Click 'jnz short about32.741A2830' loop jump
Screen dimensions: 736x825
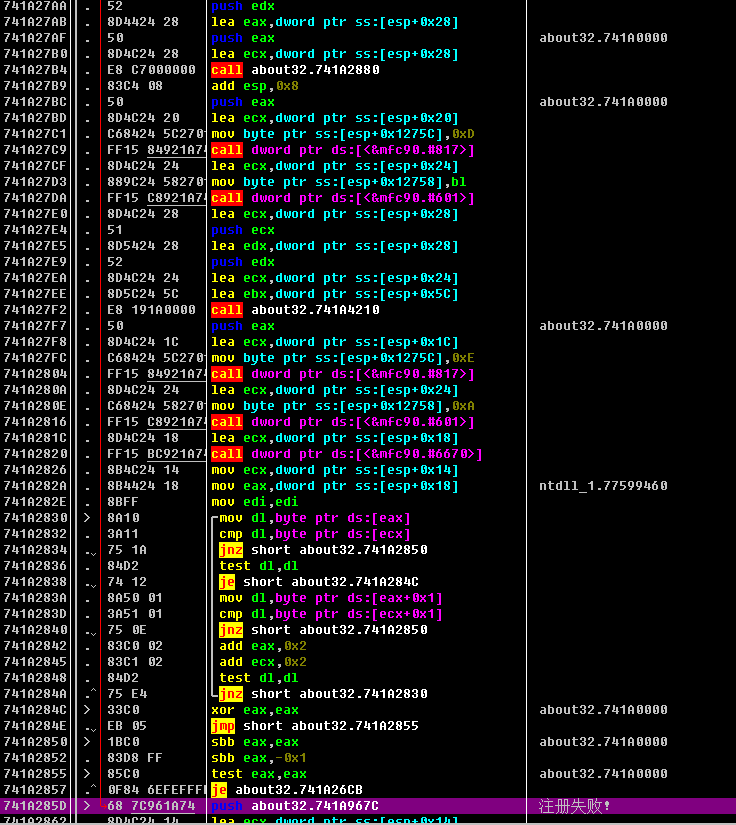323,694
